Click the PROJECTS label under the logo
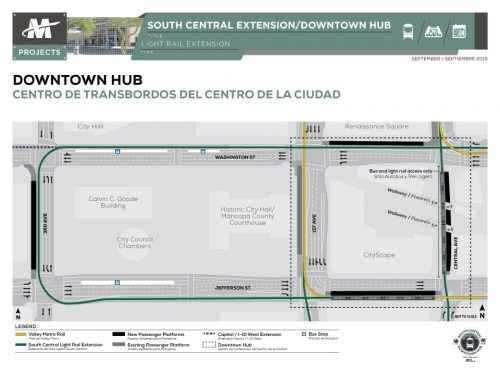500x375 pixels. [x=40, y=52]
